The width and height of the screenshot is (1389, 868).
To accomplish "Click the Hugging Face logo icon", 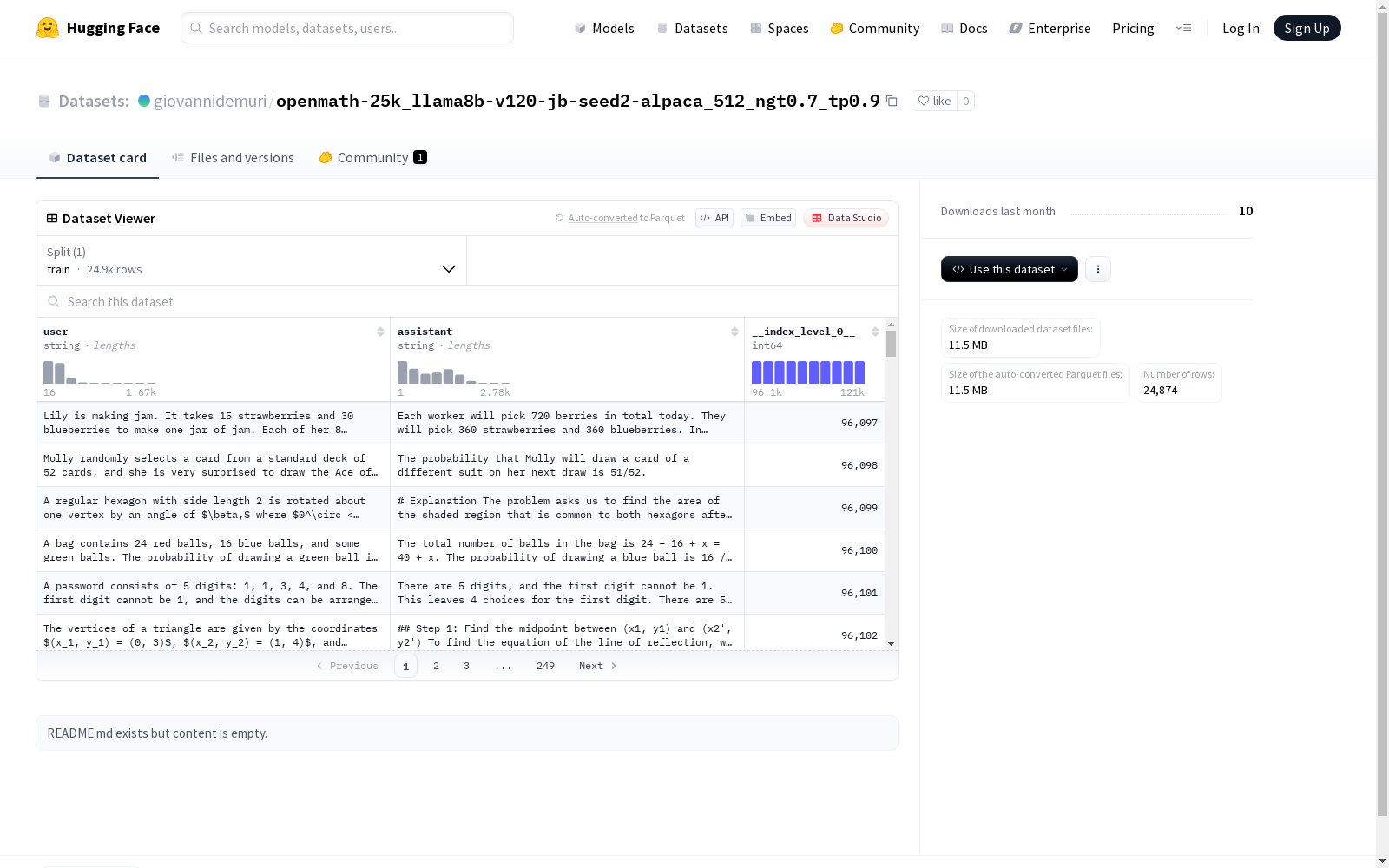I will point(48,28).
